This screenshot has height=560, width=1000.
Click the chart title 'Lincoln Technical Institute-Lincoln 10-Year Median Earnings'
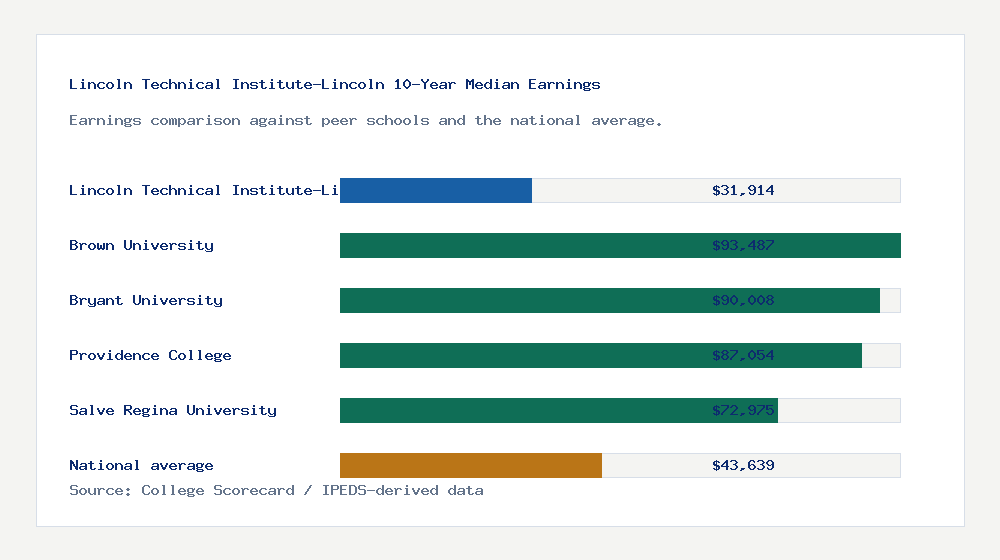pos(334,84)
